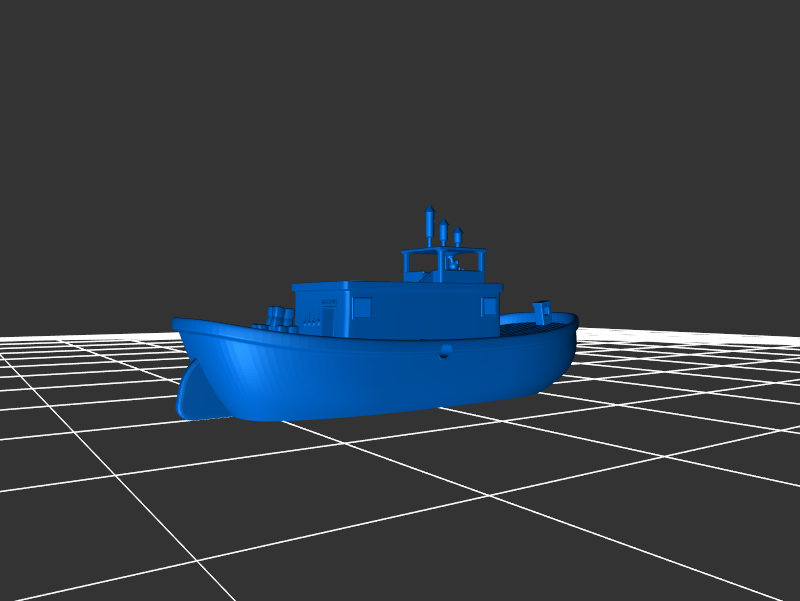
Task: Click the tallest smokestack on the boat
Action: coord(430,224)
